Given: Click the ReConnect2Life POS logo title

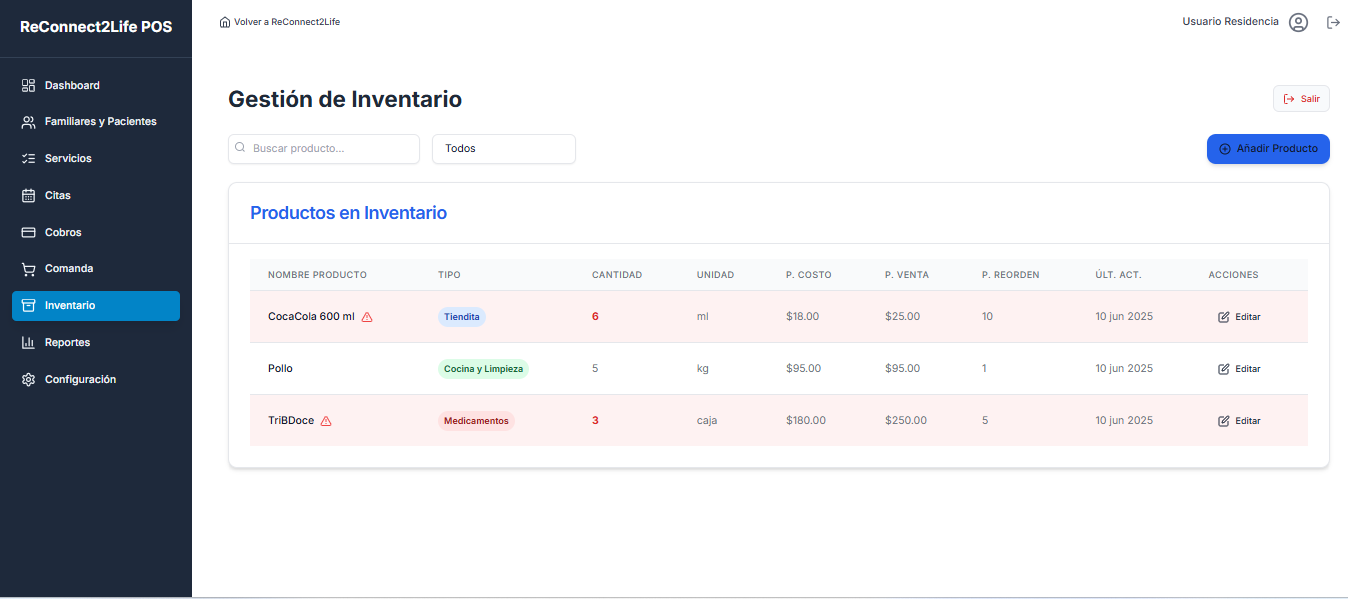Looking at the screenshot, I should pos(96,27).
